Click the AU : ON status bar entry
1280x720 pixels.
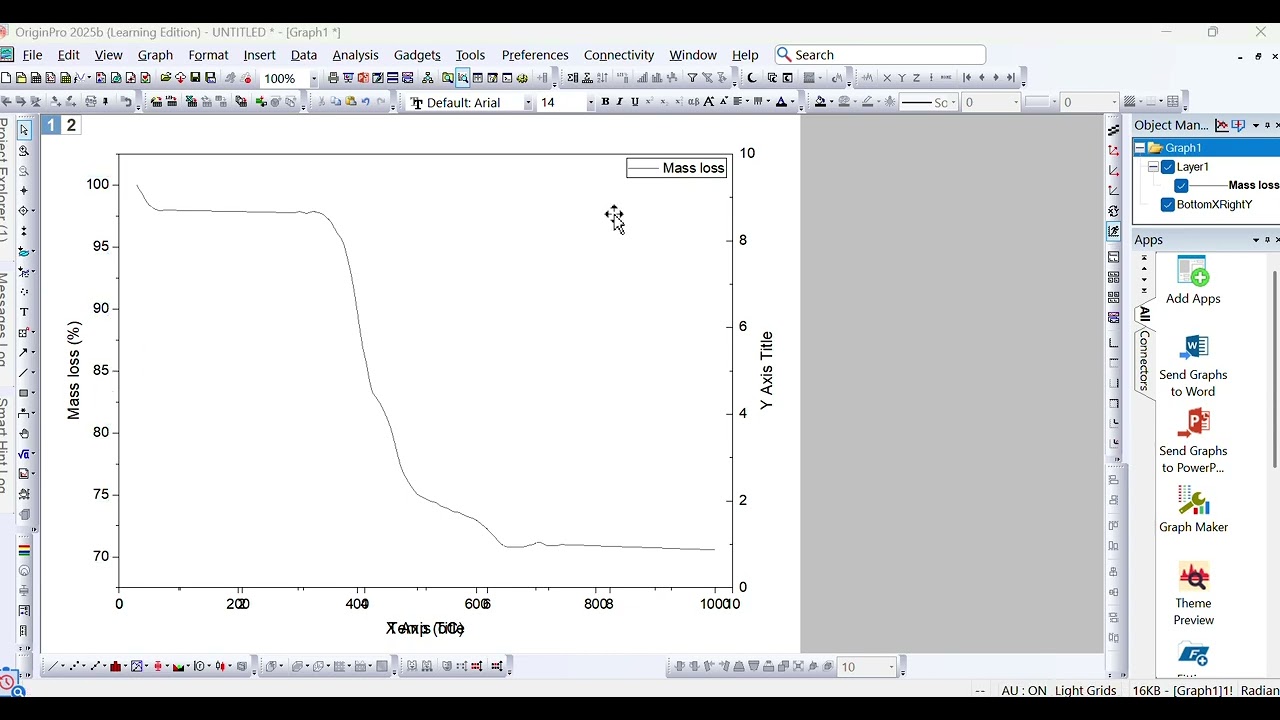point(1024,691)
